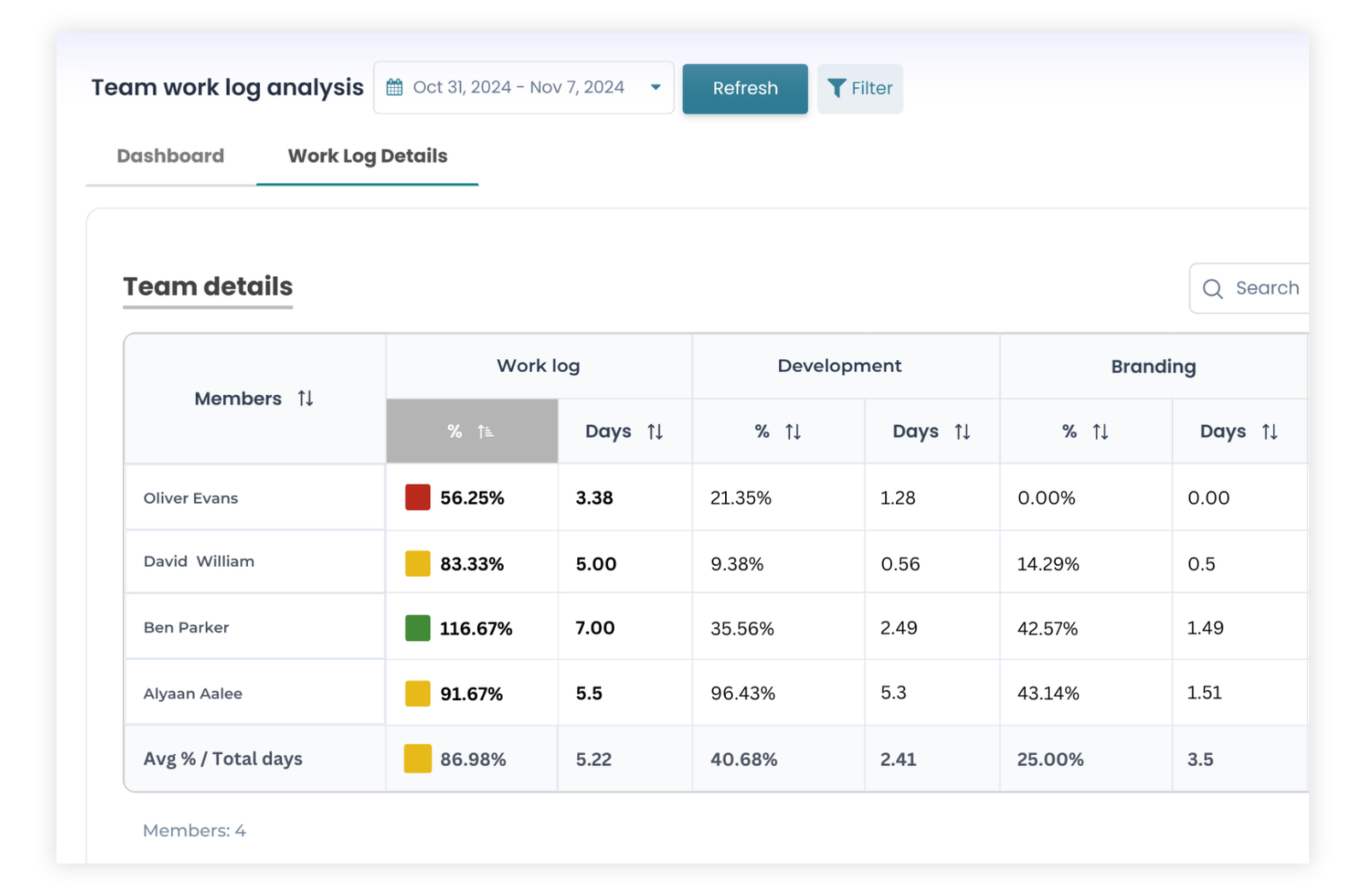Expand the date range dropdown arrow
1368x896 pixels.
(x=655, y=87)
